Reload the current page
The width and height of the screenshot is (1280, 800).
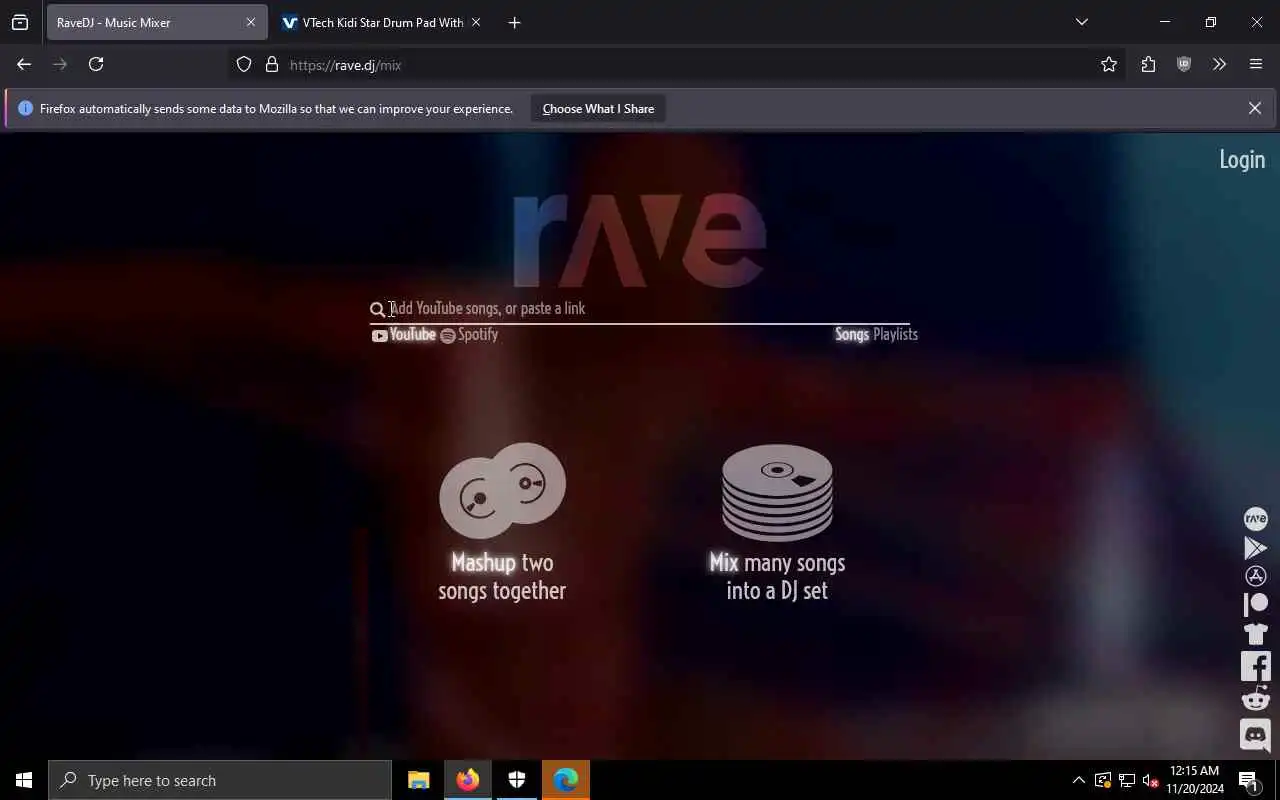click(96, 65)
